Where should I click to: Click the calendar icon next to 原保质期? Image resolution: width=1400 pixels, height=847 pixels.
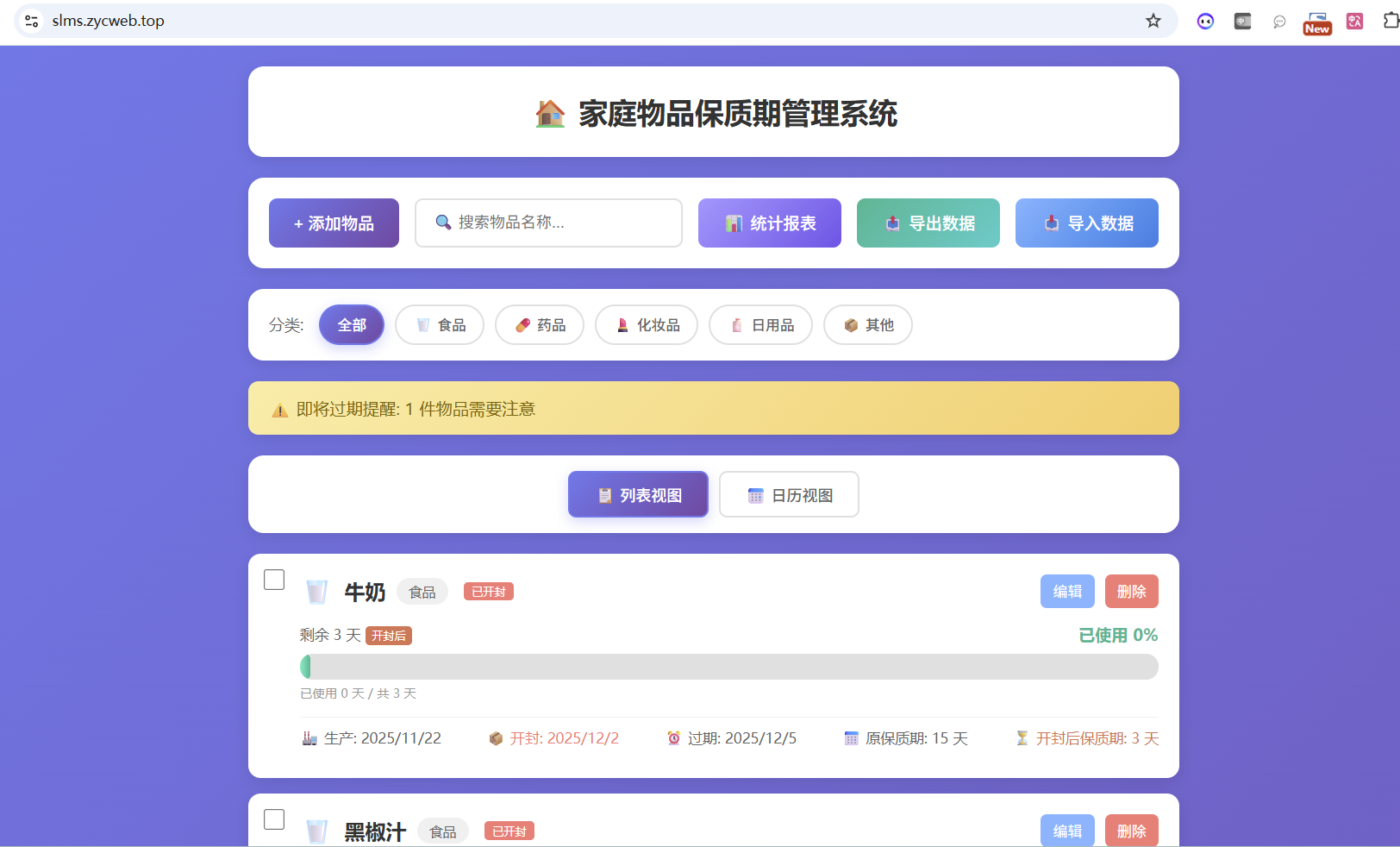point(852,738)
